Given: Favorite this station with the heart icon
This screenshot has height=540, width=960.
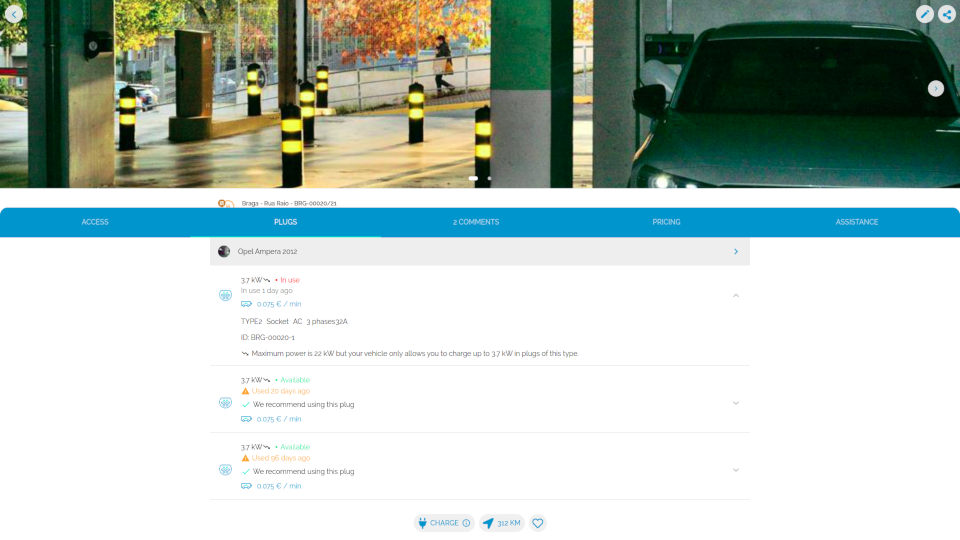Looking at the screenshot, I should coord(538,523).
